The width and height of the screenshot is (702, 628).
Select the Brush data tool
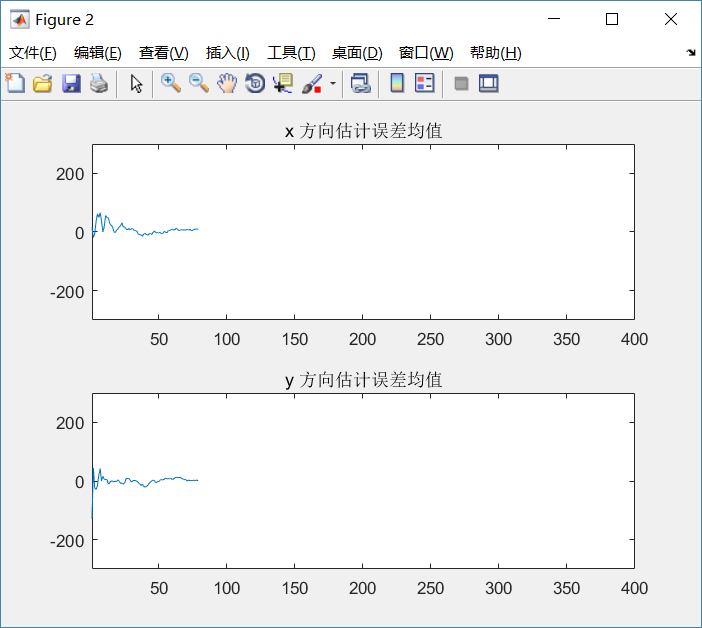(312, 83)
